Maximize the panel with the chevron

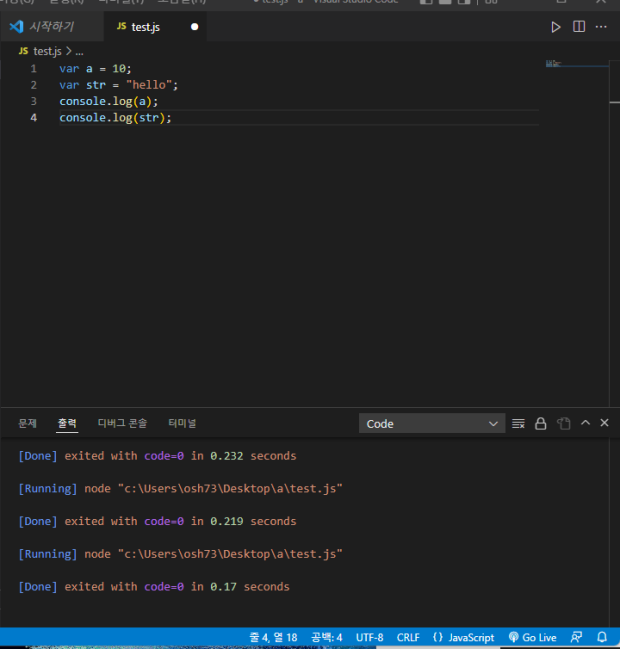585,423
